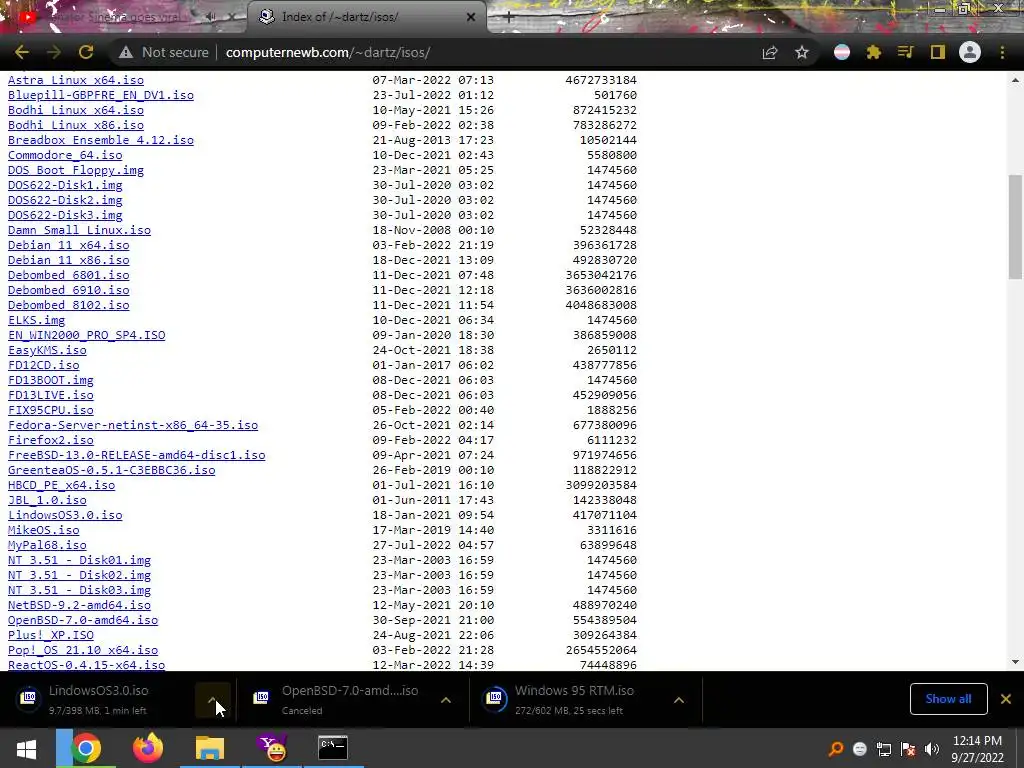Close the downloads bar
This screenshot has width=1024, height=768.
pos(1006,699)
